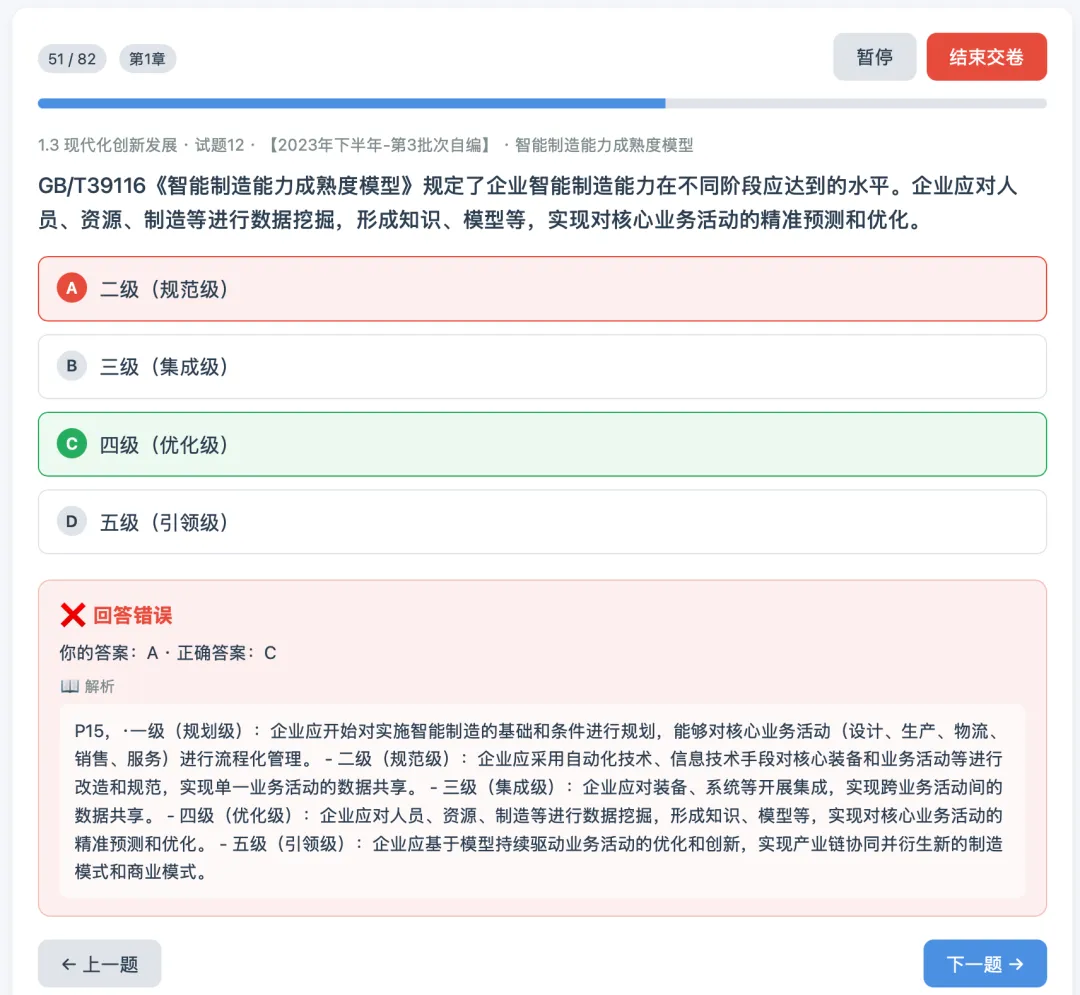Screen dimensions: 1080x995
Task: Click the green C letter circle
Action: [72, 444]
